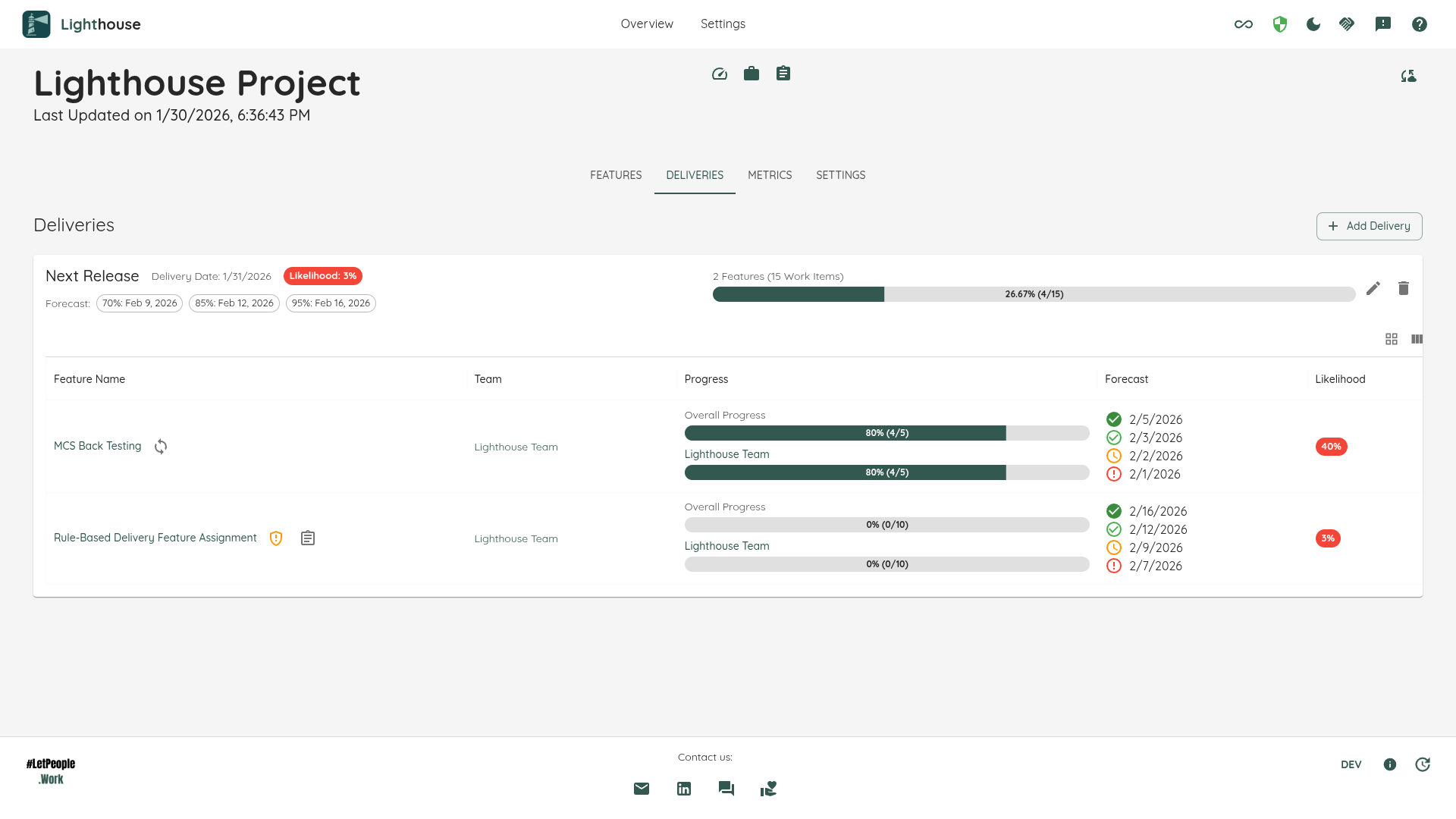Edit the Next Release delivery with pencil icon
This screenshot has width=1456, height=819.
tap(1373, 288)
